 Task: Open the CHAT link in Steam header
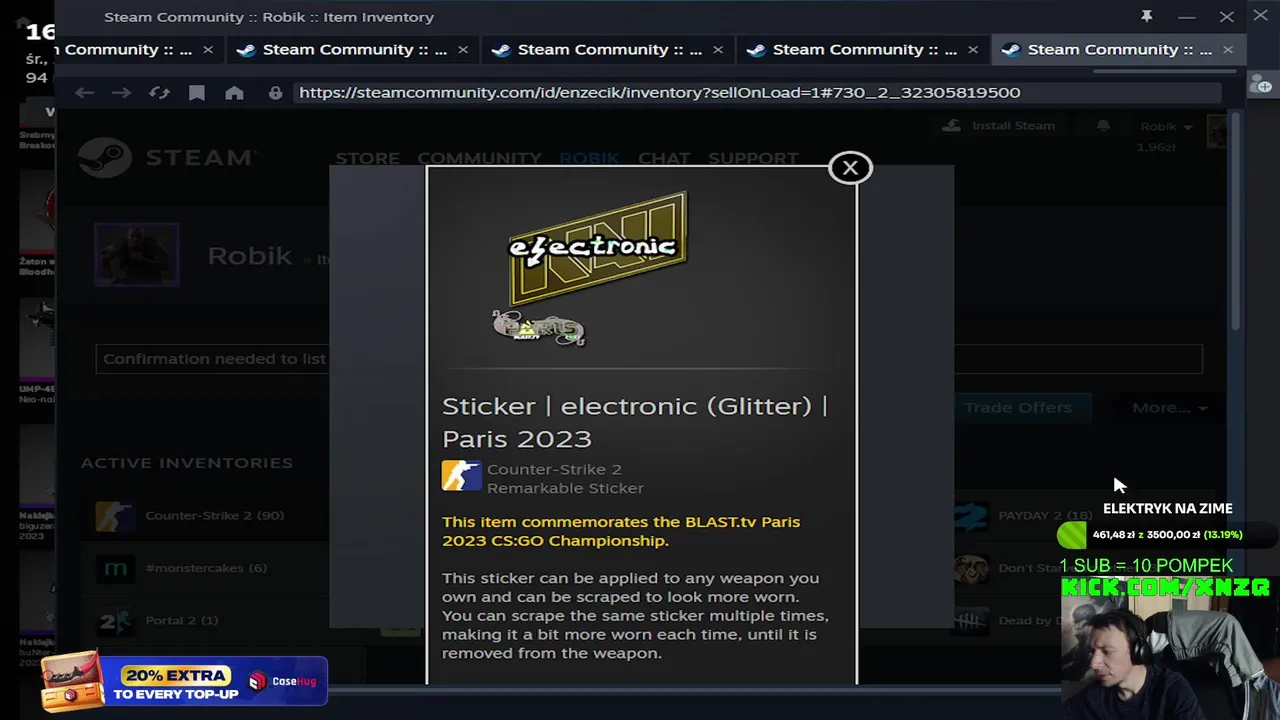[x=664, y=158]
